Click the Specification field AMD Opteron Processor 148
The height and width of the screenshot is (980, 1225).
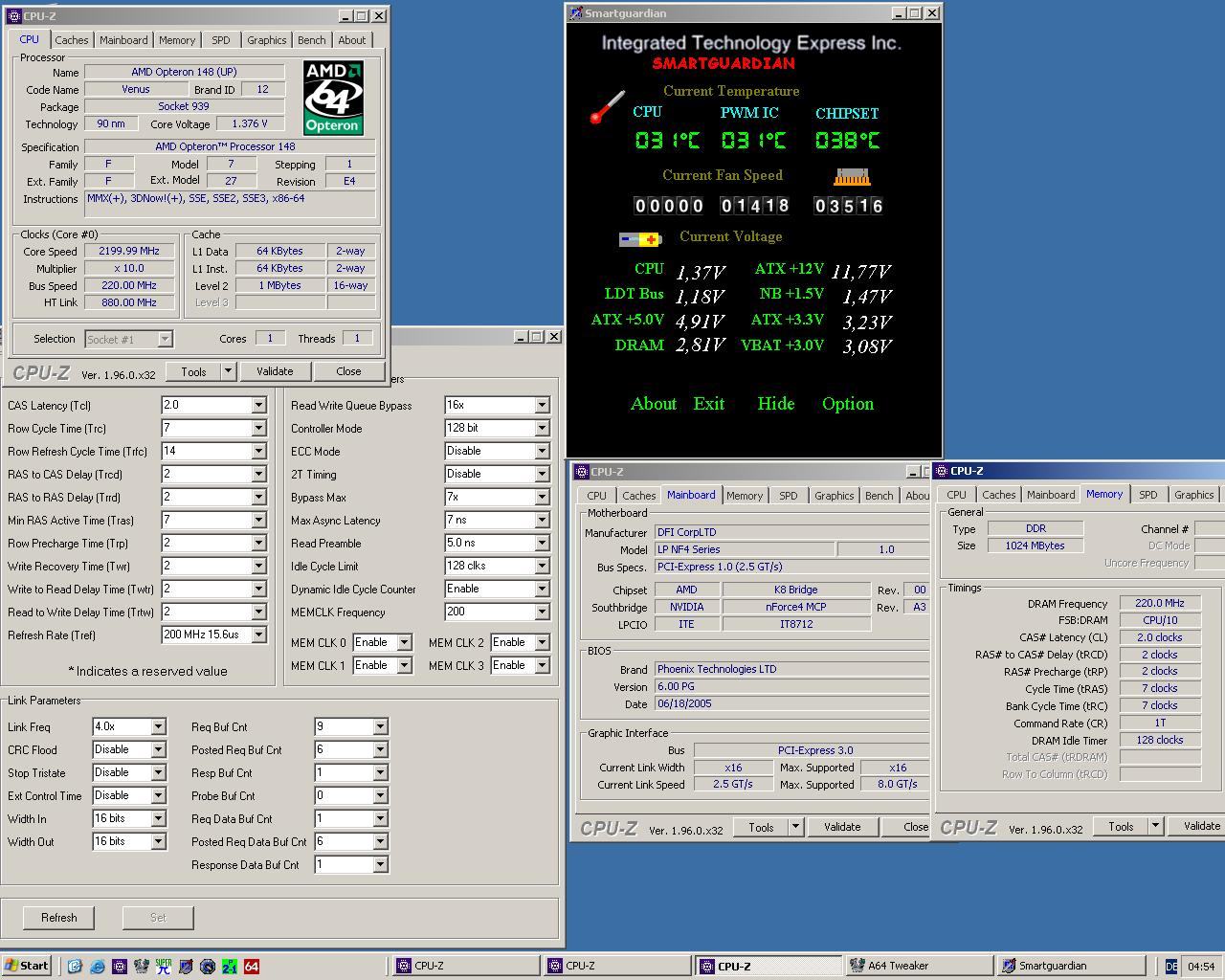tap(230, 146)
